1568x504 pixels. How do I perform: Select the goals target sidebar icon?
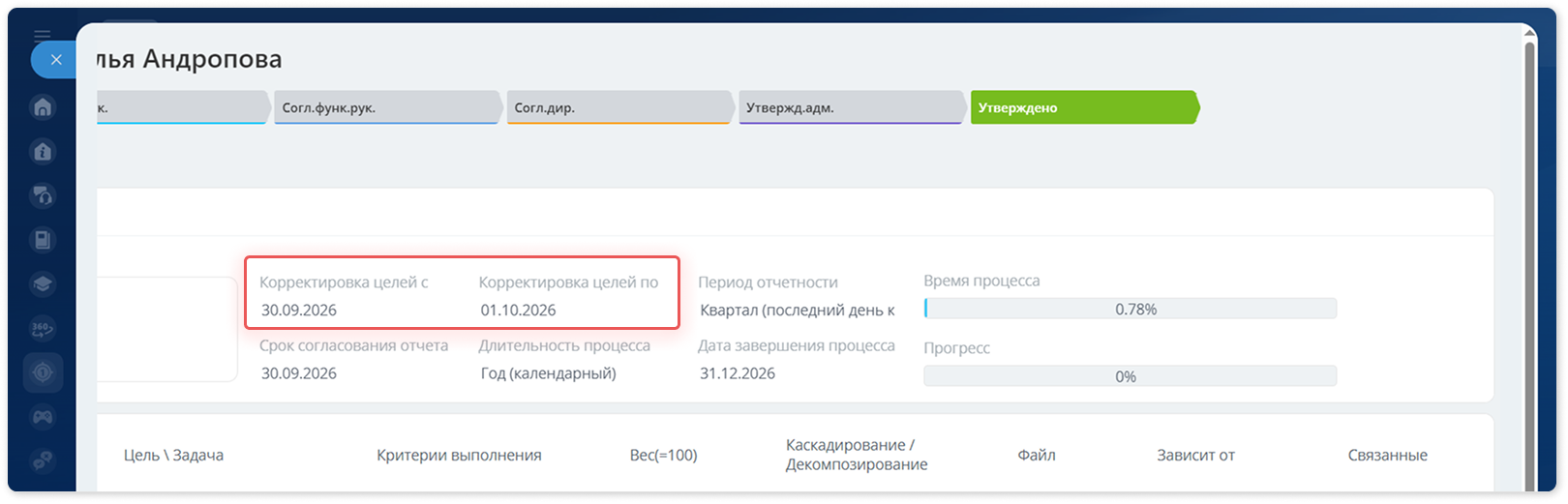click(x=43, y=372)
